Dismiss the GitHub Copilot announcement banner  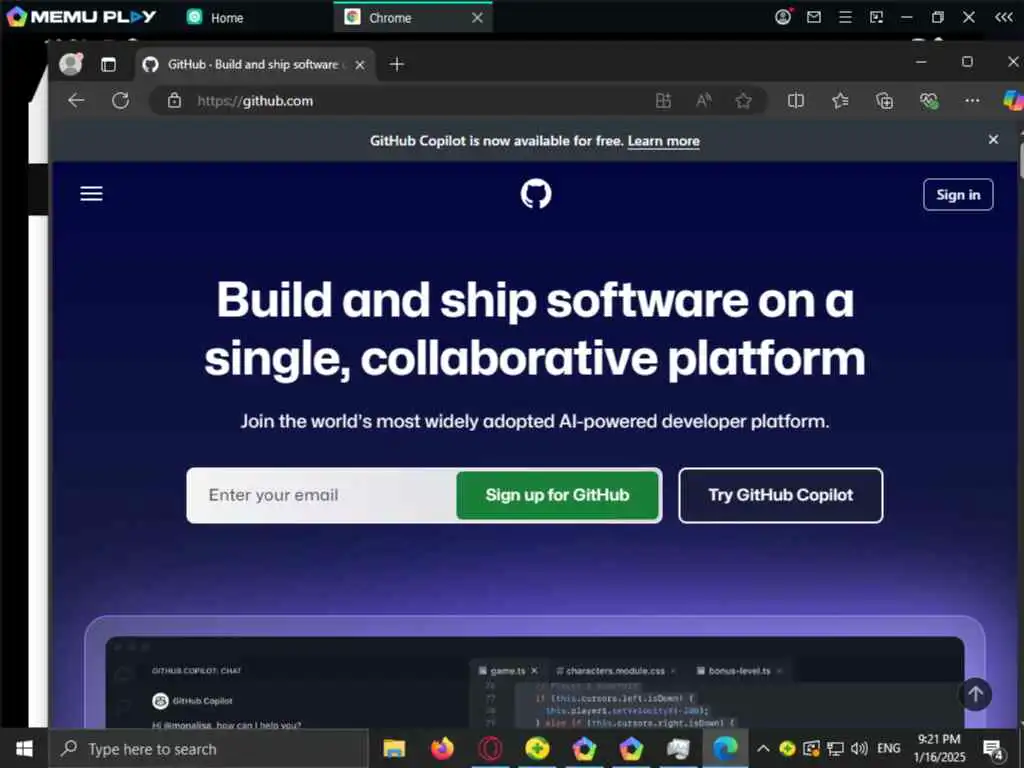tap(993, 140)
